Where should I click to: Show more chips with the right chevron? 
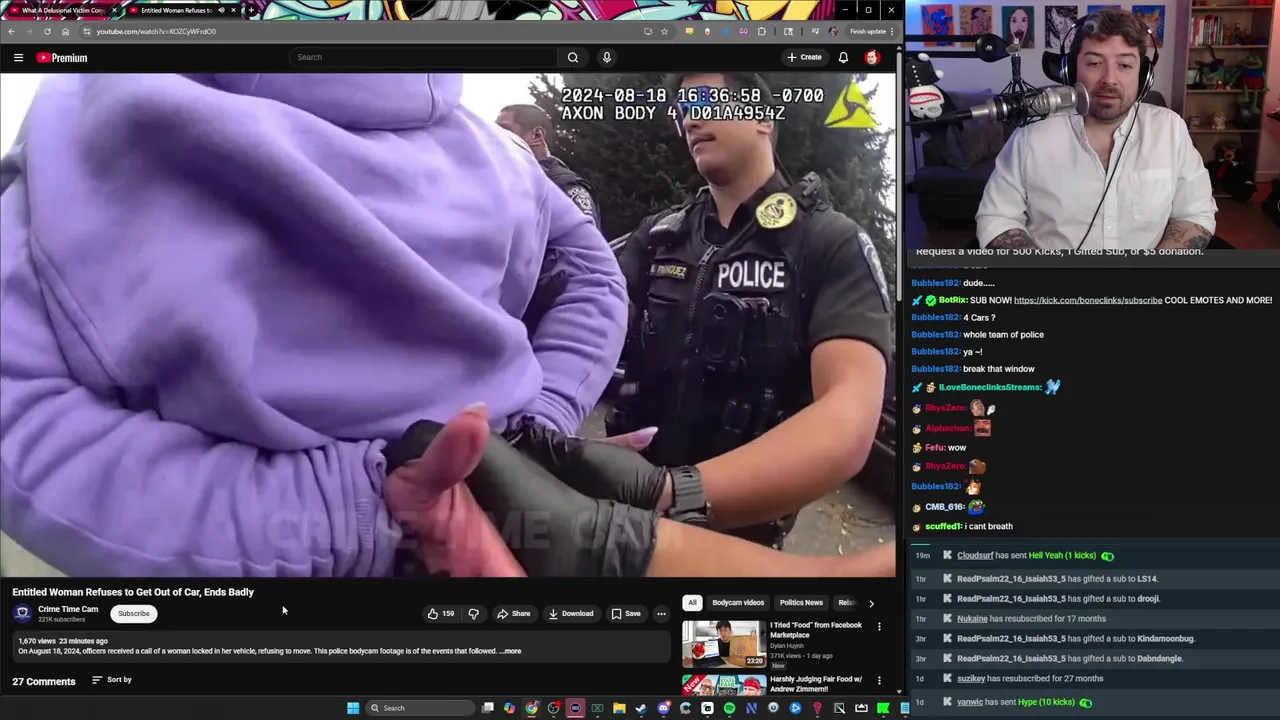point(871,603)
